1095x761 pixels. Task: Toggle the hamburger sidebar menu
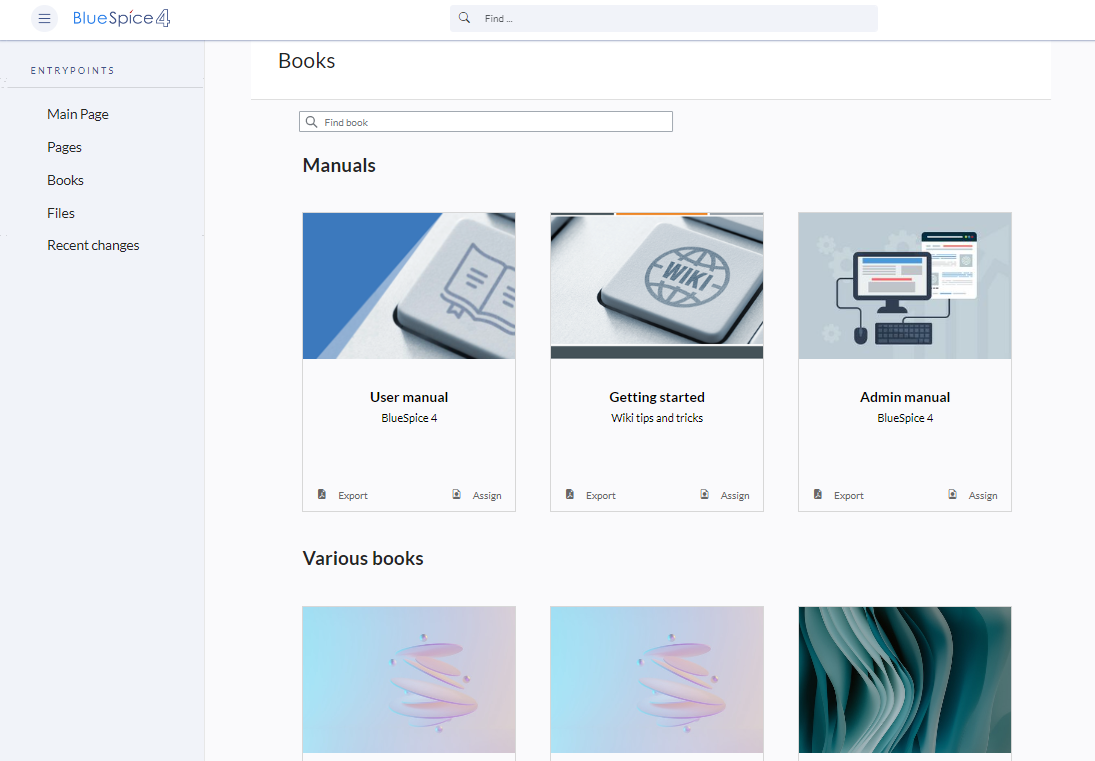pyautogui.click(x=44, y=19)
